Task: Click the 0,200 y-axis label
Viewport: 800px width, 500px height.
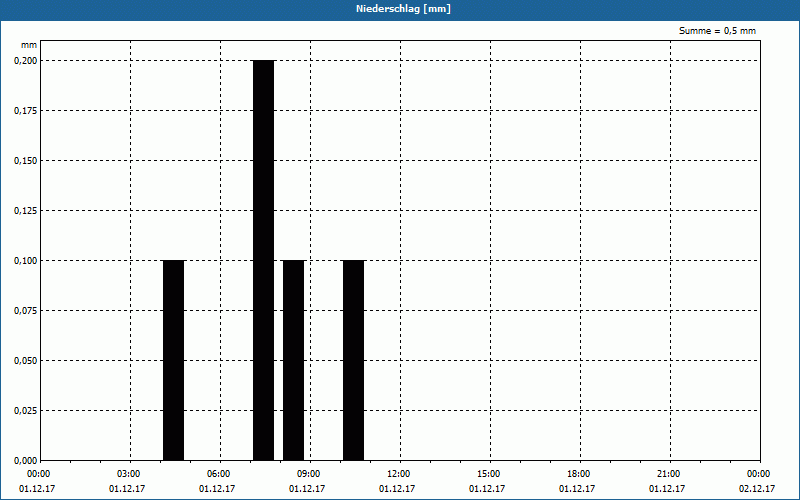Action: (x=26, y=61)
